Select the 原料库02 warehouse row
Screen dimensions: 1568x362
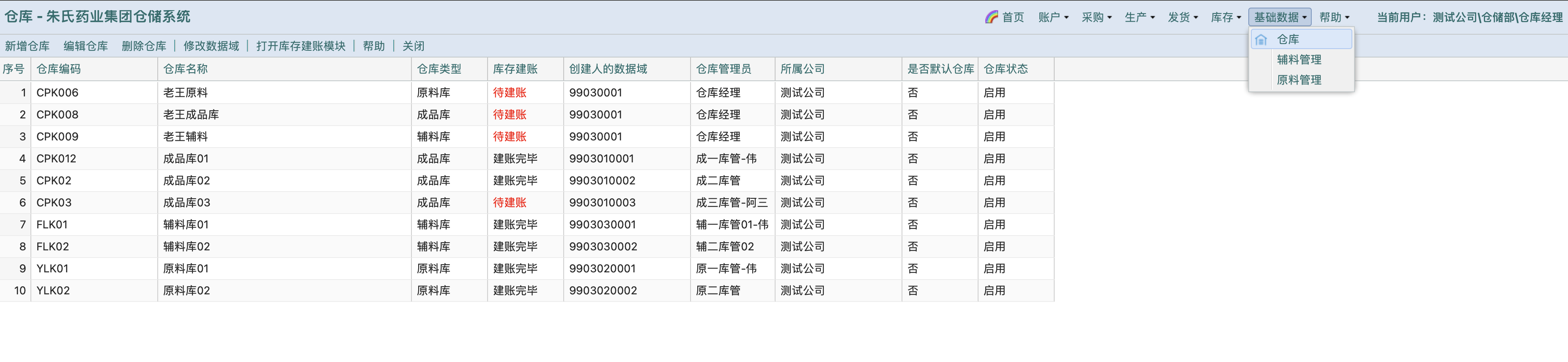coord(186,291)
